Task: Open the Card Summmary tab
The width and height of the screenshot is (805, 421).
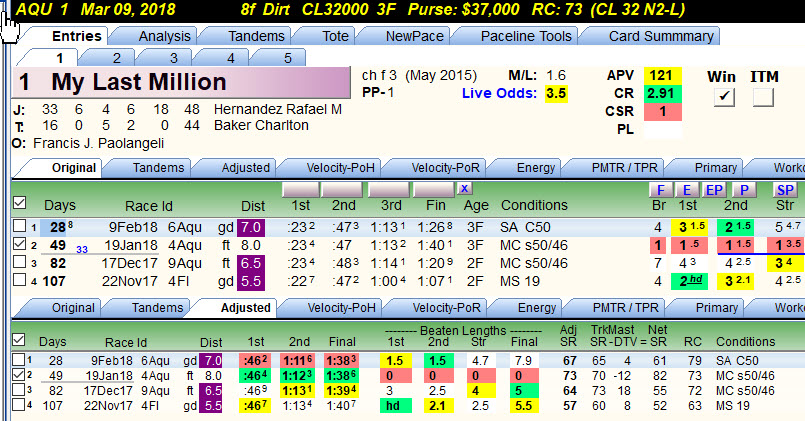Action: [661, 36]
